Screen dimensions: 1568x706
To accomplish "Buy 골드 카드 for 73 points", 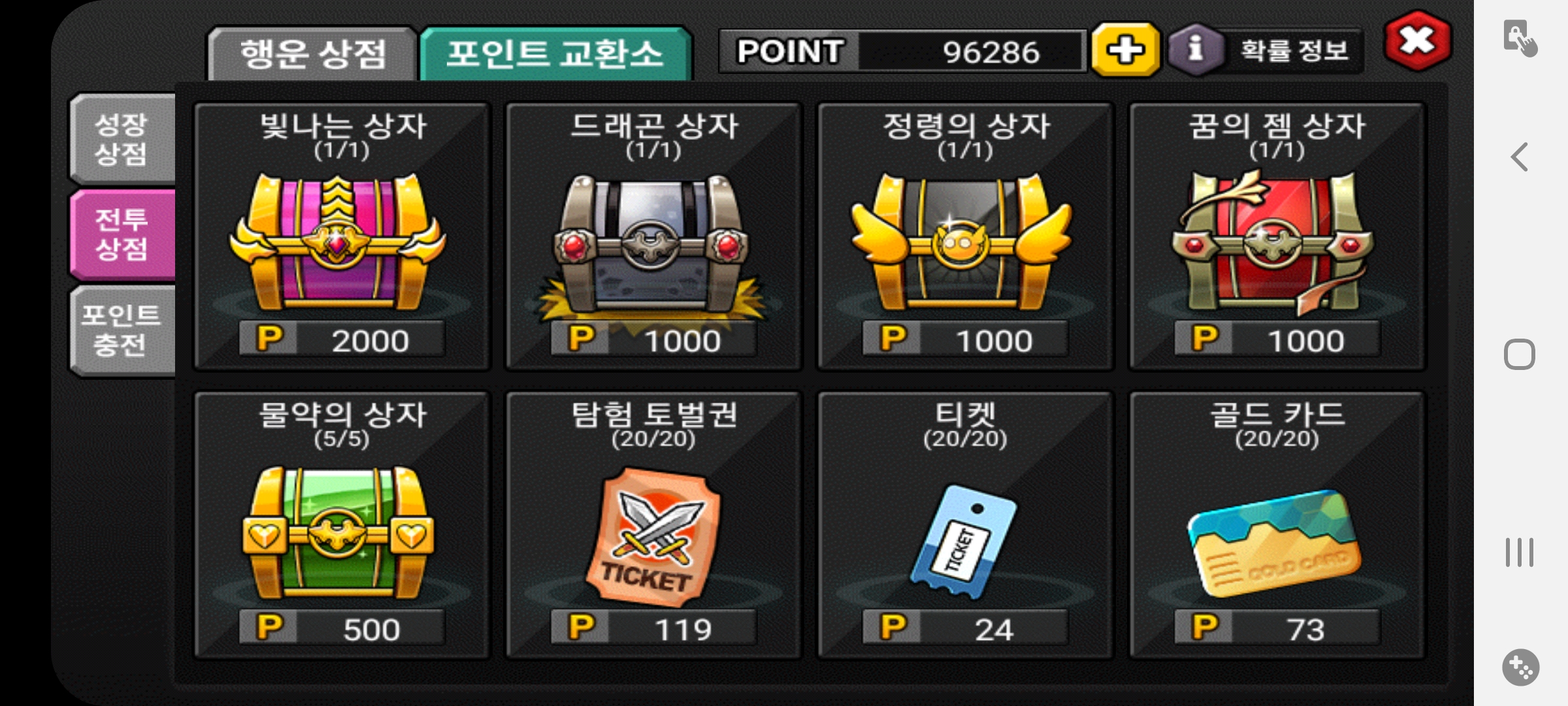I will 1277,628.
